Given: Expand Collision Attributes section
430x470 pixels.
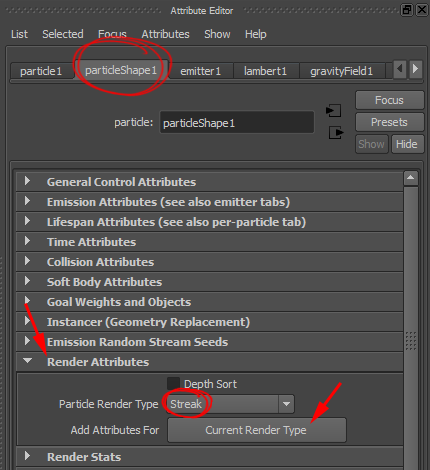Looking at the screenshot, I should 209,262.
